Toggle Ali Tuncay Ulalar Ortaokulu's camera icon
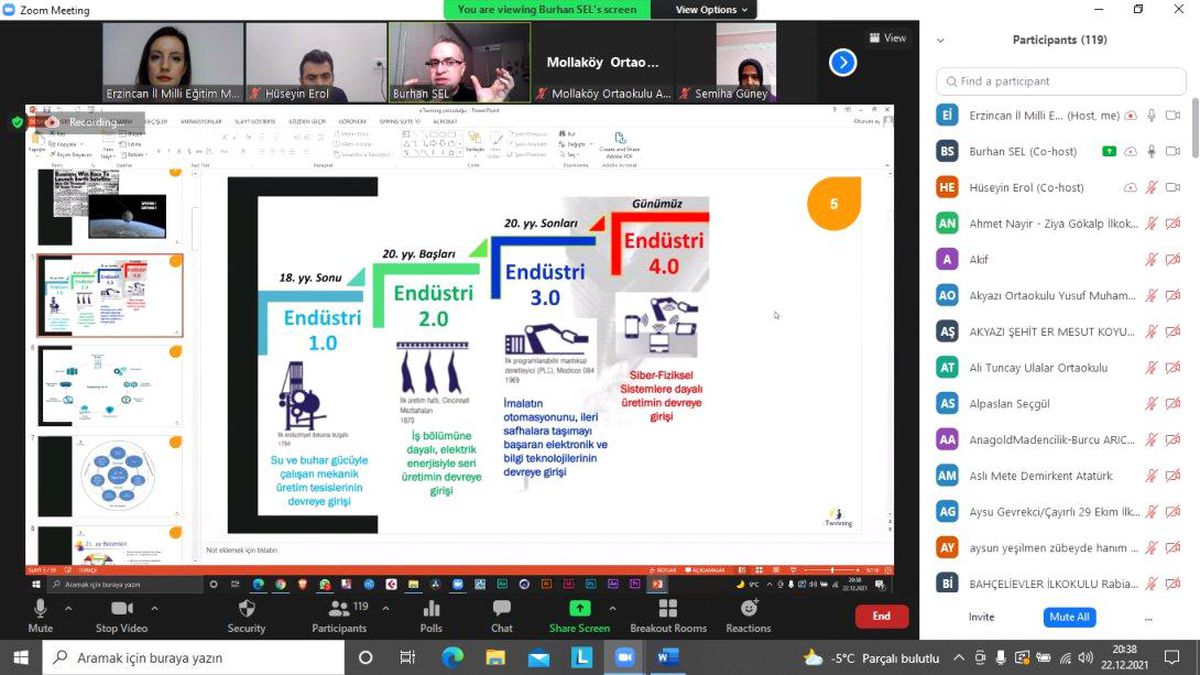 (1173, 367)
